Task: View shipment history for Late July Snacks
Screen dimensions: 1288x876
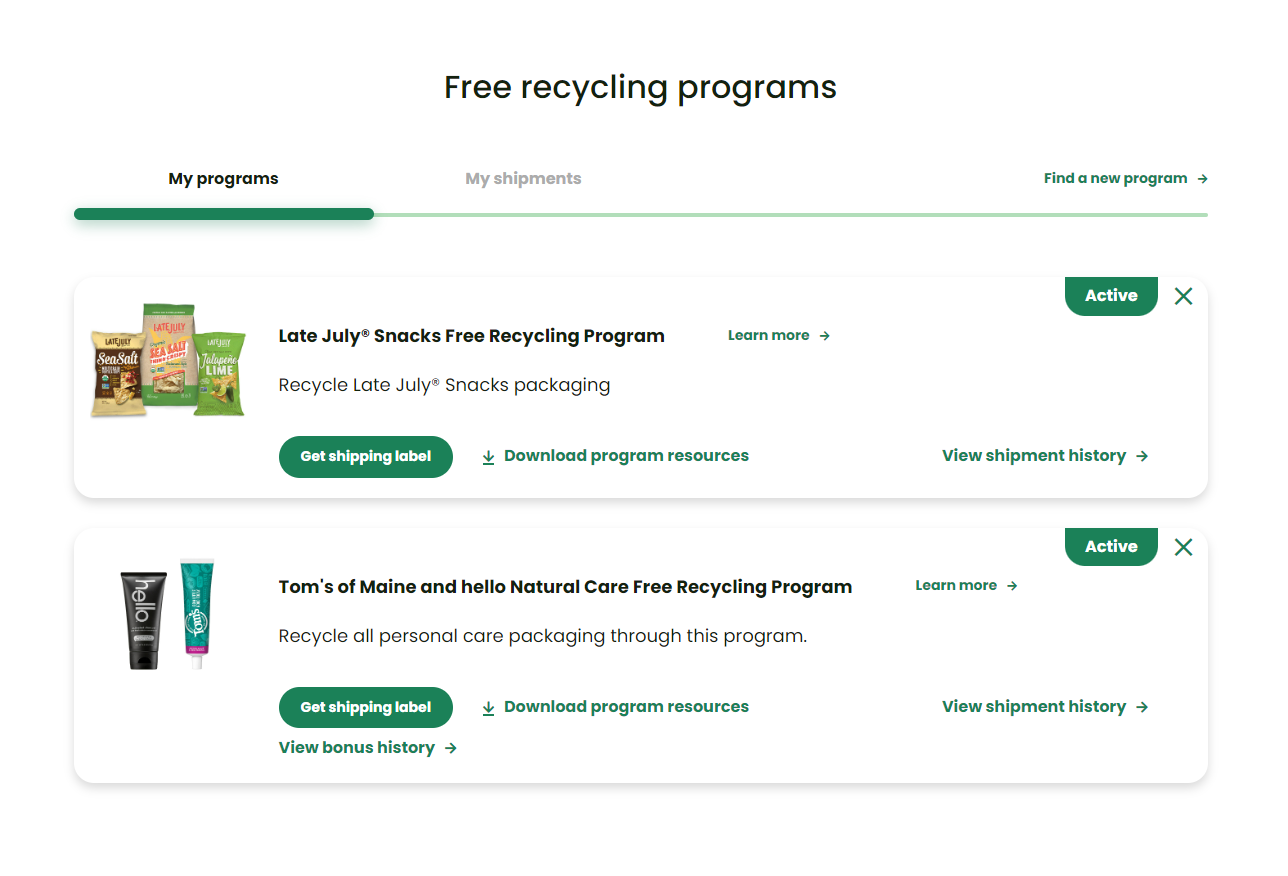Action: (x=1045, y=455)
